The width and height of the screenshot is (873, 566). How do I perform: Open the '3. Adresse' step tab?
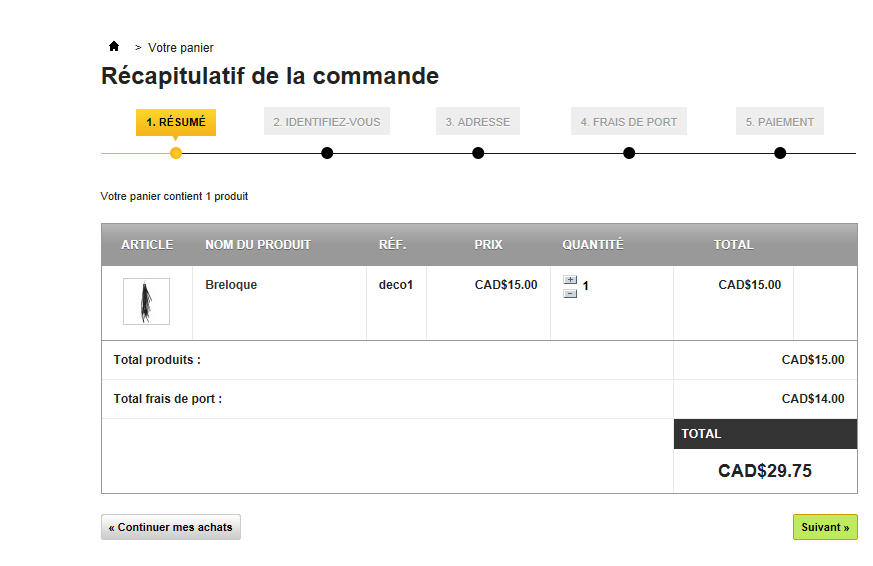pos(478,122)
